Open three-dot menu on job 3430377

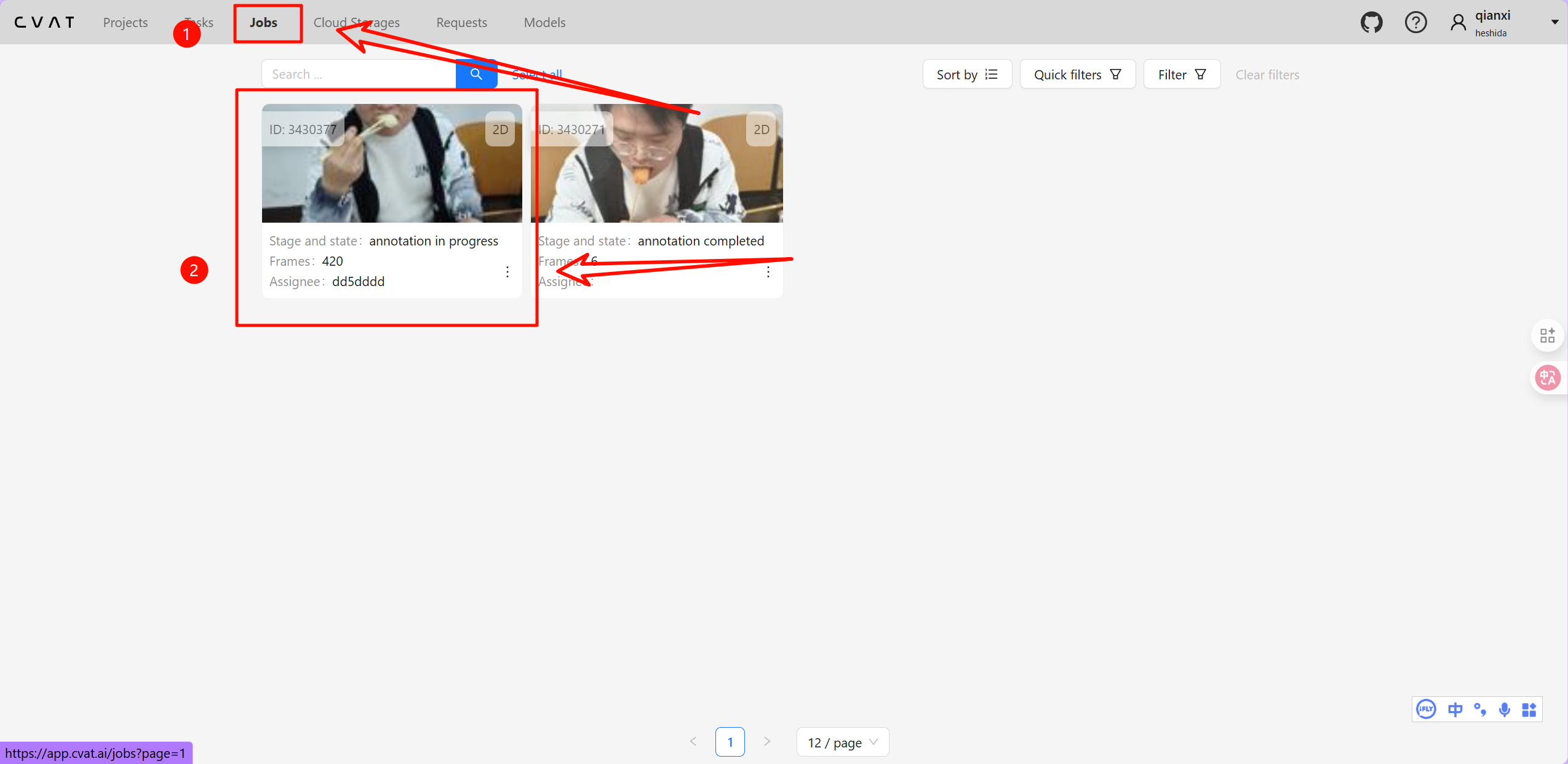[x=507, y=272]
